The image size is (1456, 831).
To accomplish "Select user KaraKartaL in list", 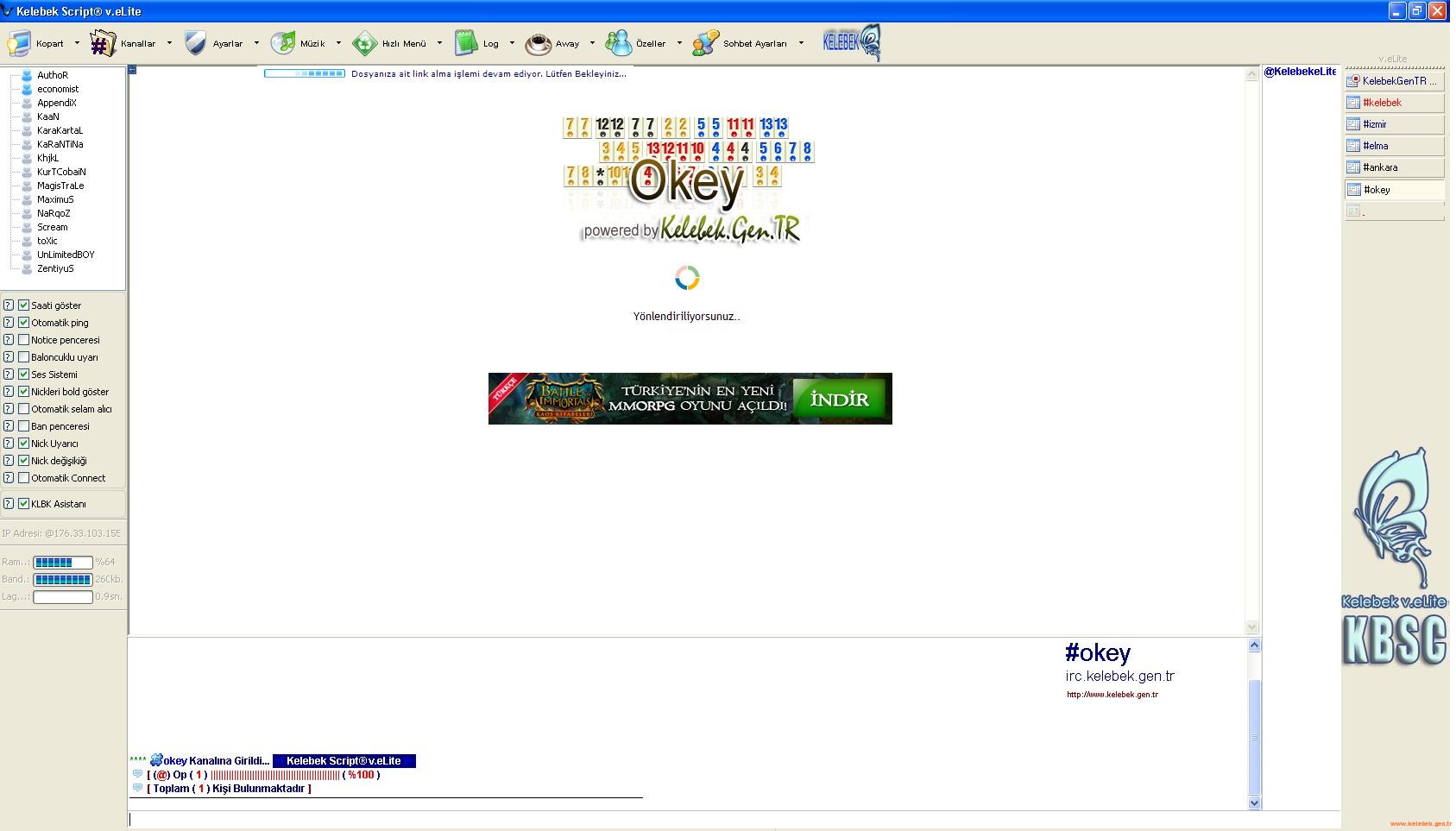I will (x=60, y=130).
